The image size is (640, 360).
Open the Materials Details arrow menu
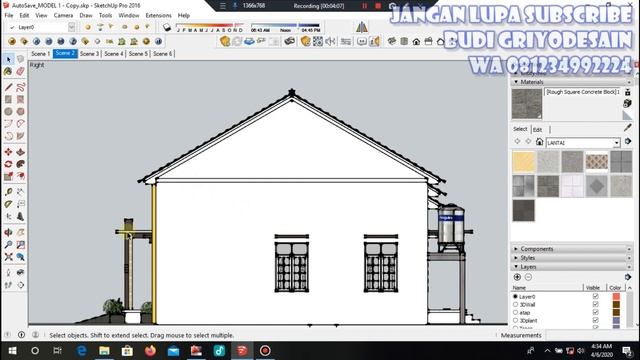(x=628, y=141)
